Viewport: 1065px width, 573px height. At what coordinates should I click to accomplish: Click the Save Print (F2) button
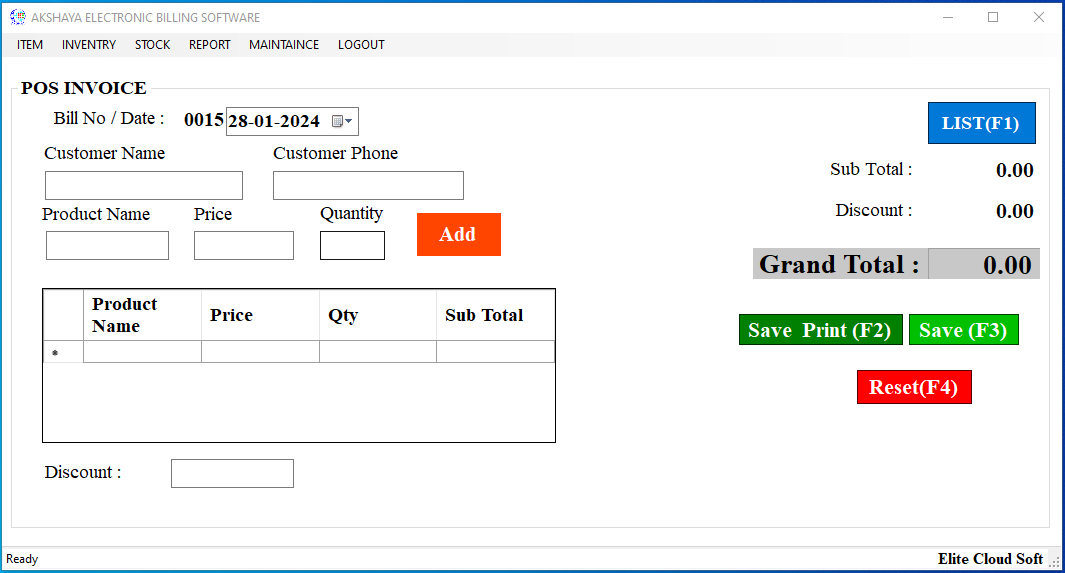click(820, 330)
